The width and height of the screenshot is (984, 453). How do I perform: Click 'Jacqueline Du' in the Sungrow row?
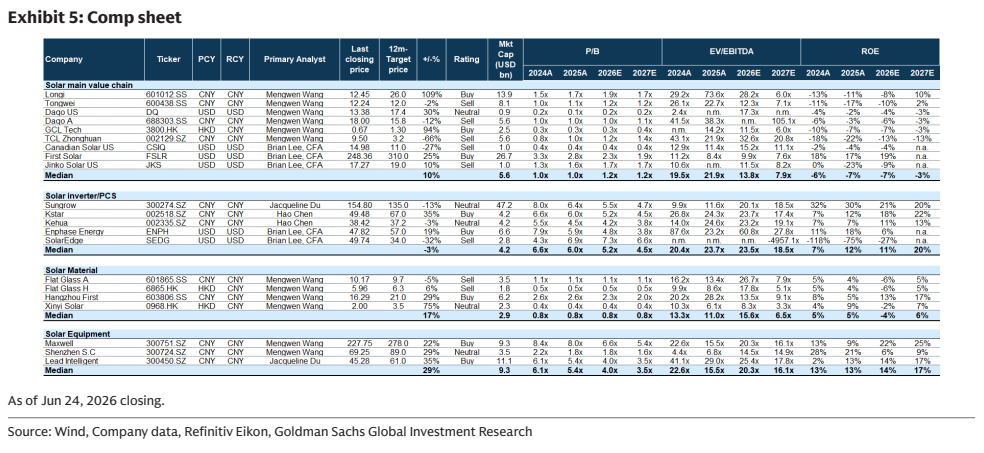tap(294, 205)
